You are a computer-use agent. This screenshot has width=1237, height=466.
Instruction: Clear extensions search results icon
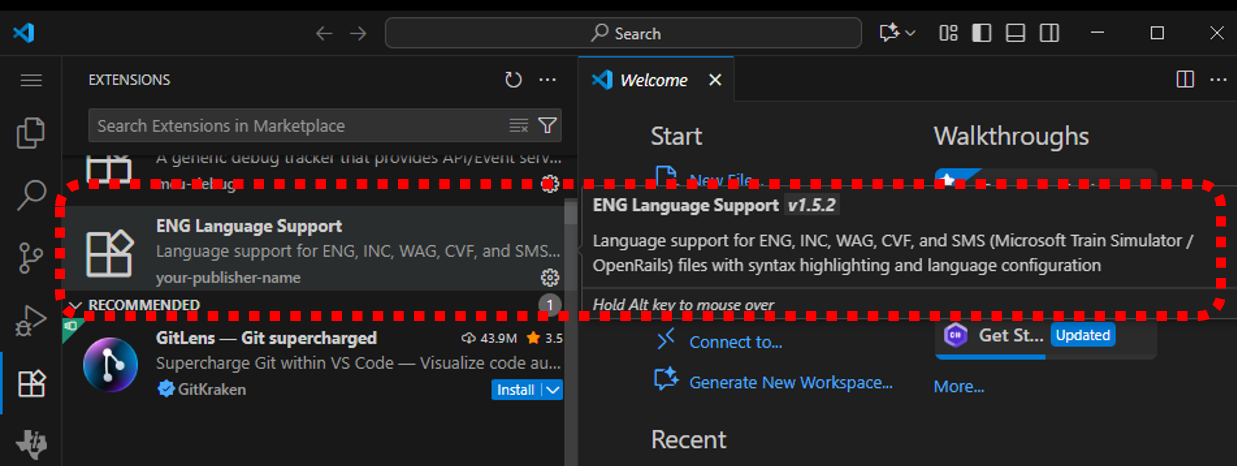(x=519, y=125)
